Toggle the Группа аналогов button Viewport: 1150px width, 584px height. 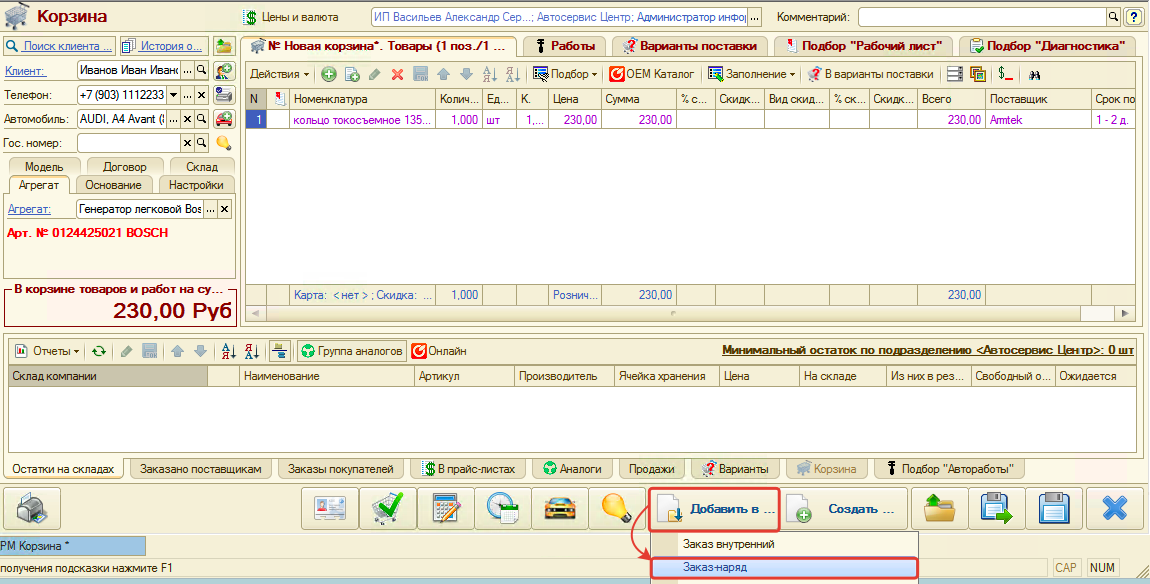[x=352, y=351]
